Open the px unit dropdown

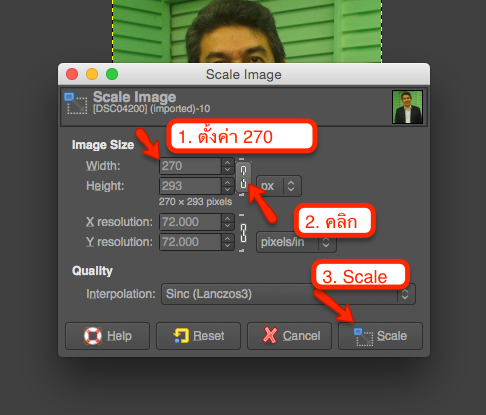(x=279, y=186)
